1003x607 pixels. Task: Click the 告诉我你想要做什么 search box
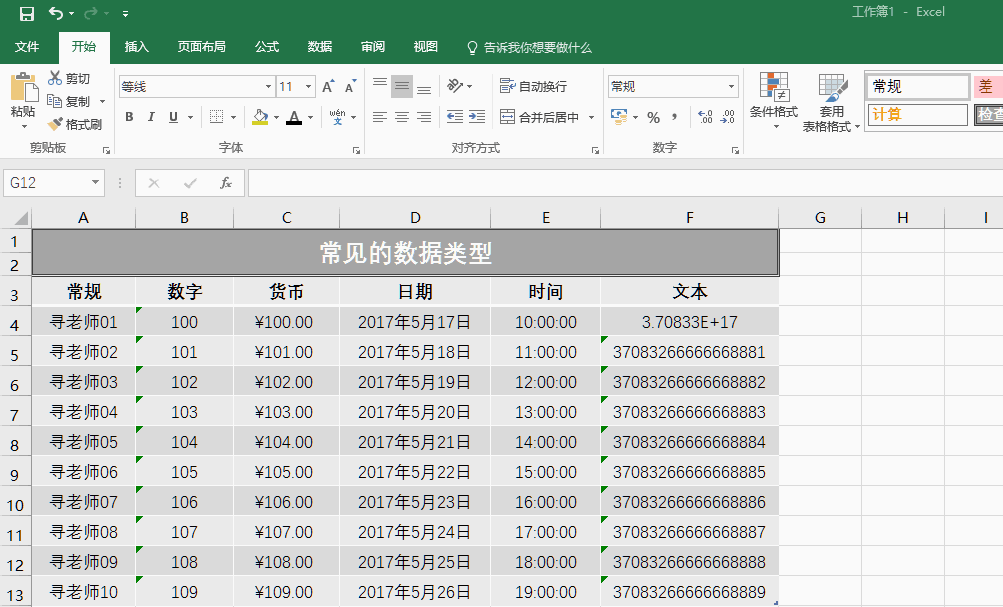click(x=530, y=47)
